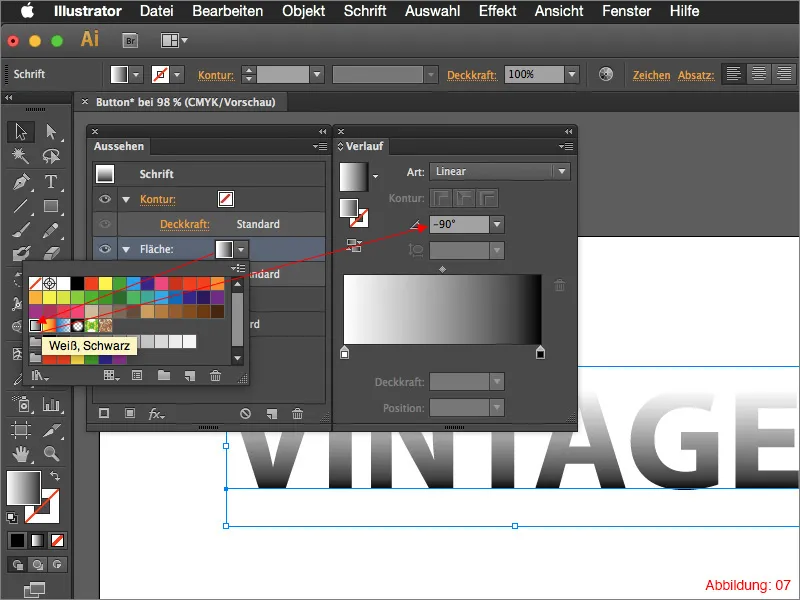Select the Selection tool black arrow
The image size is (800, 600).
[x=21, y=132]
